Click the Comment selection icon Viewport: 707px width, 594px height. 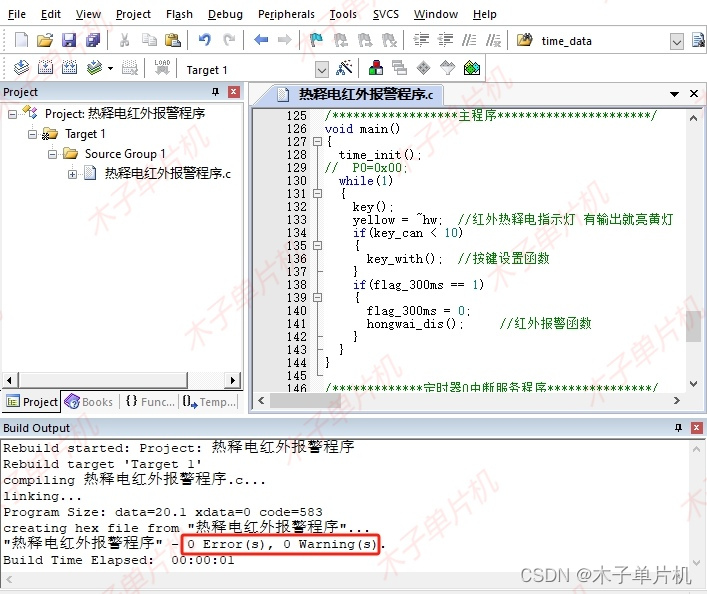pyautogui.click(x=469, y=41)
